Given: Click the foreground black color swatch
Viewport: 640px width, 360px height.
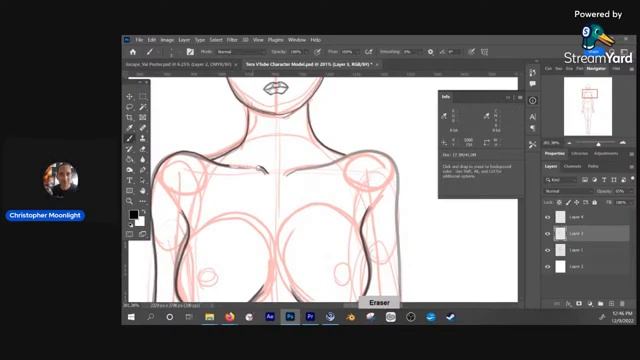Looking at the screenshot, I should 133,215.
